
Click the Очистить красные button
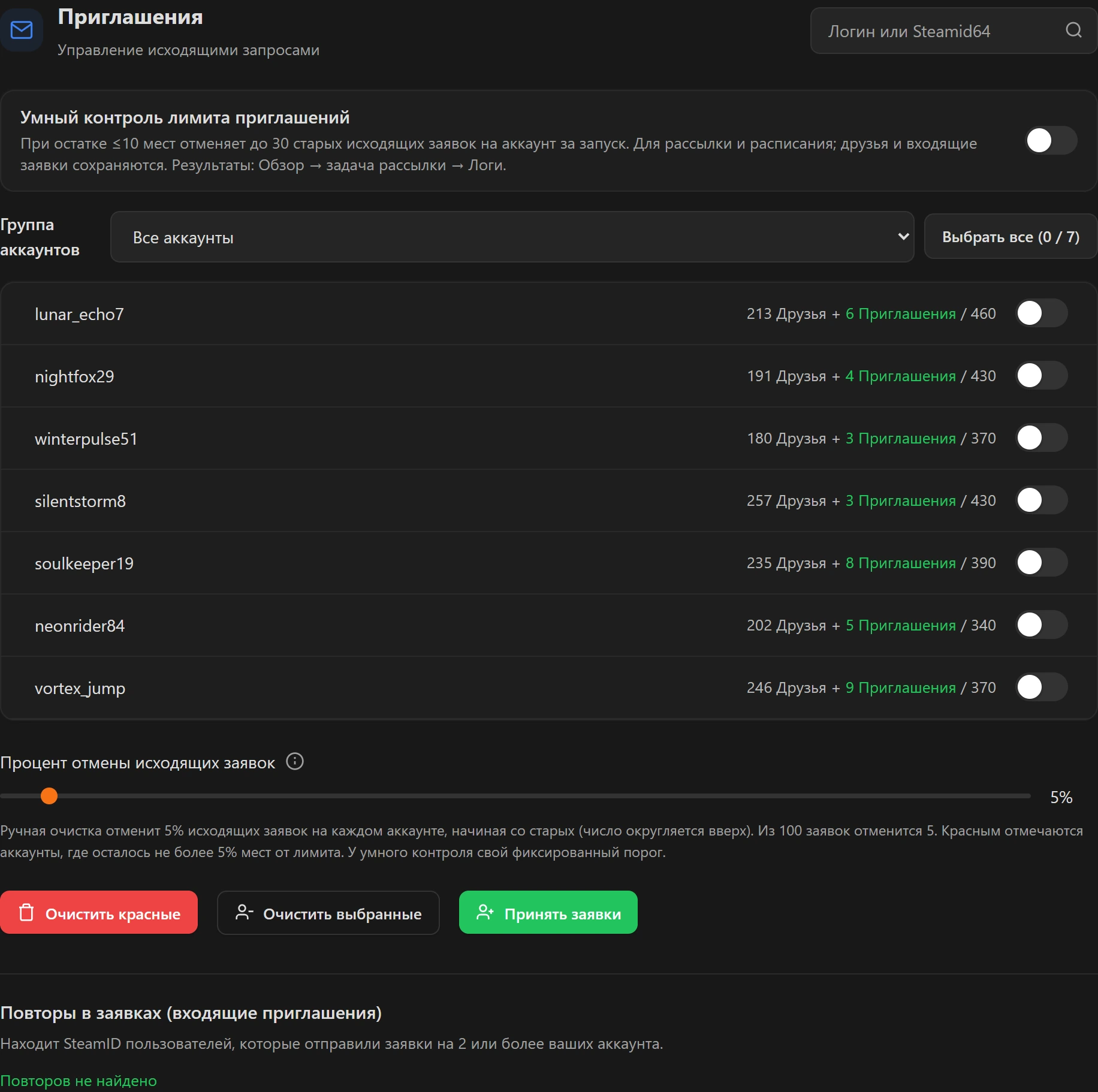[99, 912]
